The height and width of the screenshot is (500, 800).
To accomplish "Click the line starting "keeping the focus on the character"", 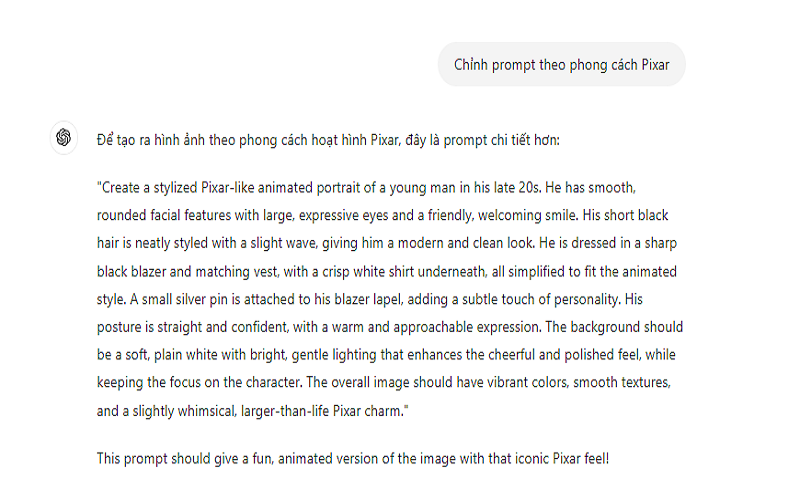I will (x=390, y=382).
